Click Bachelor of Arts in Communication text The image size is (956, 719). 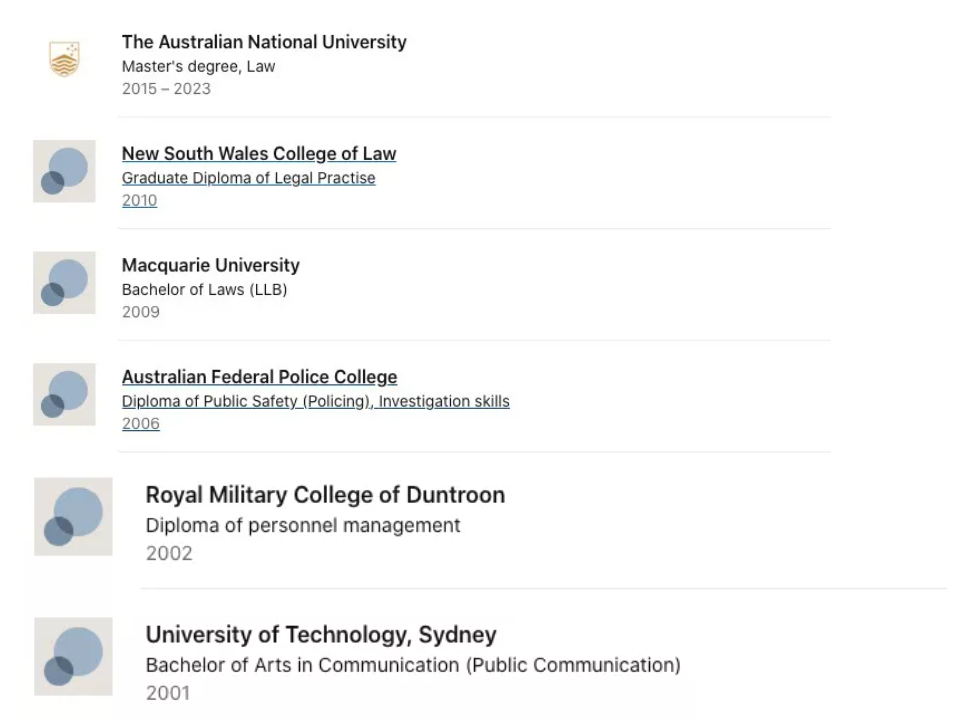[x=302, y=665]
